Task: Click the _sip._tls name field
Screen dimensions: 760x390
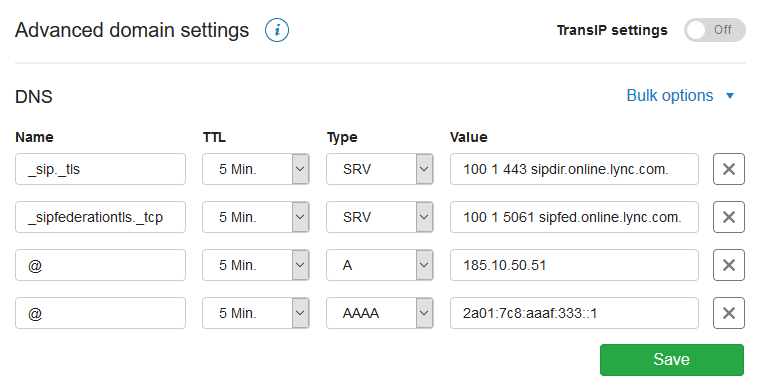Action: (x=100, y=169)
